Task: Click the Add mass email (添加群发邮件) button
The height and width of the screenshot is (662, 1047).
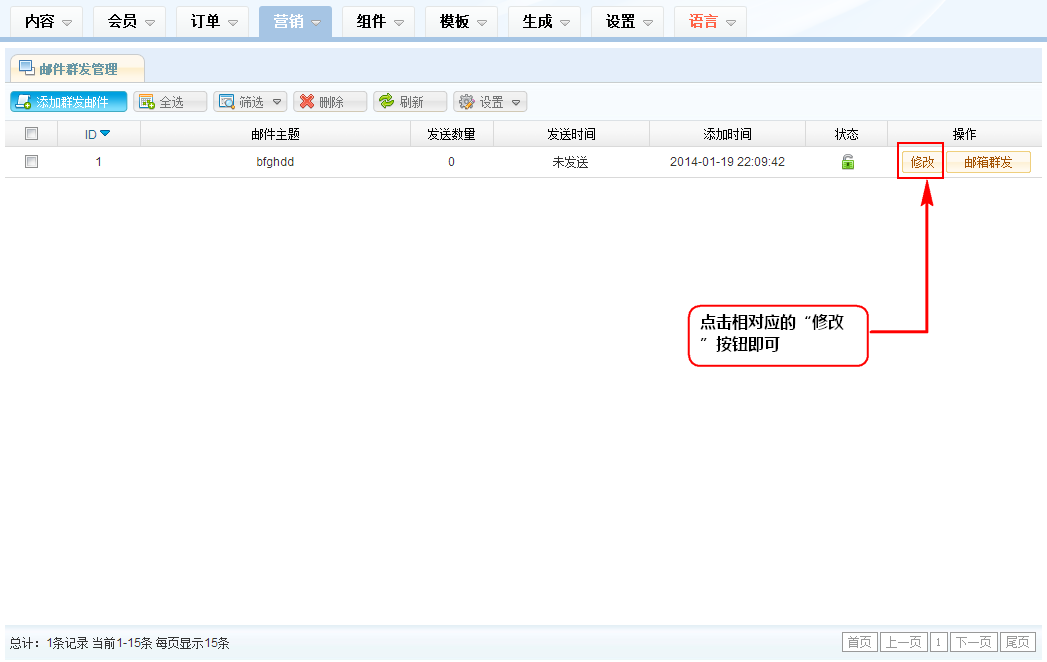Action: click(69, 102)
